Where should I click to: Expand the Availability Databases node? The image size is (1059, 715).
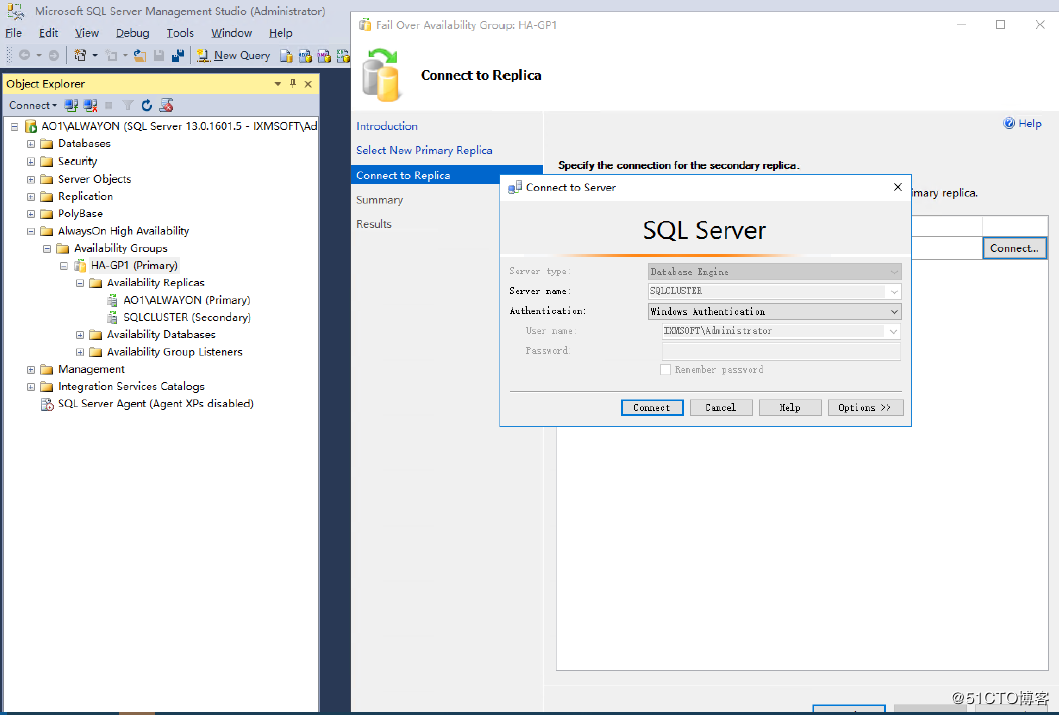(x=80, y=335)
